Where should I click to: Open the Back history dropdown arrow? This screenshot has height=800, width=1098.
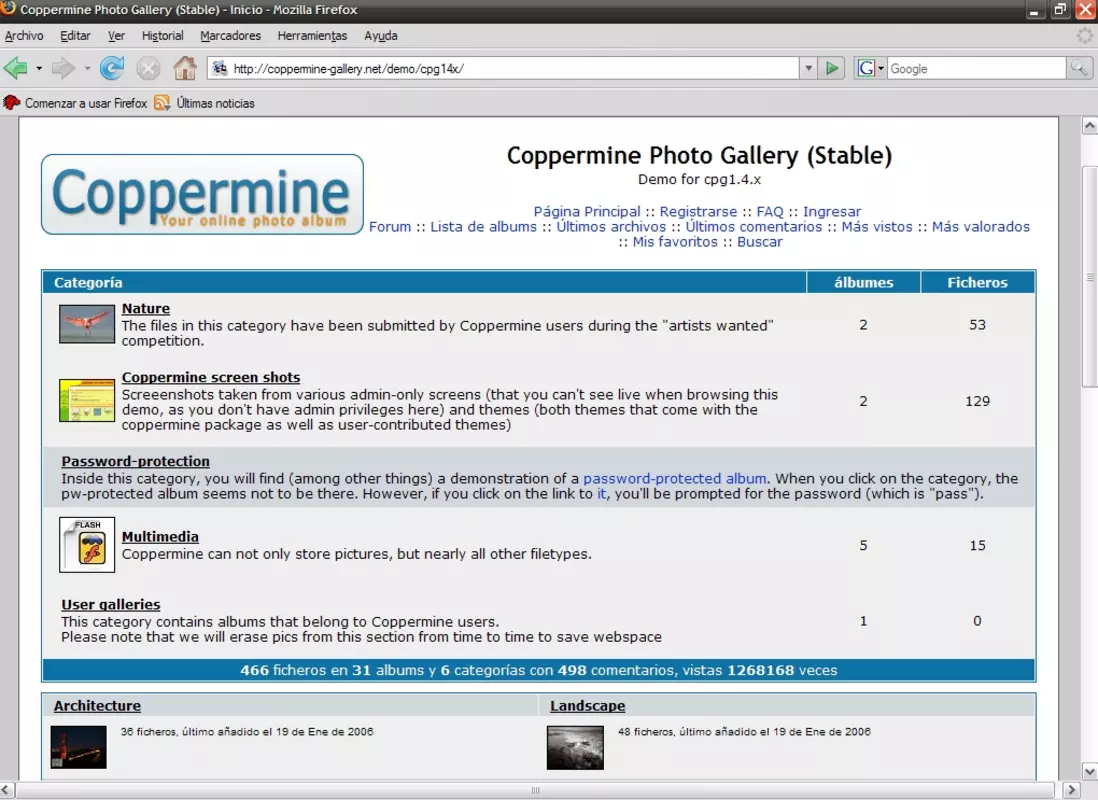point(39,69)
